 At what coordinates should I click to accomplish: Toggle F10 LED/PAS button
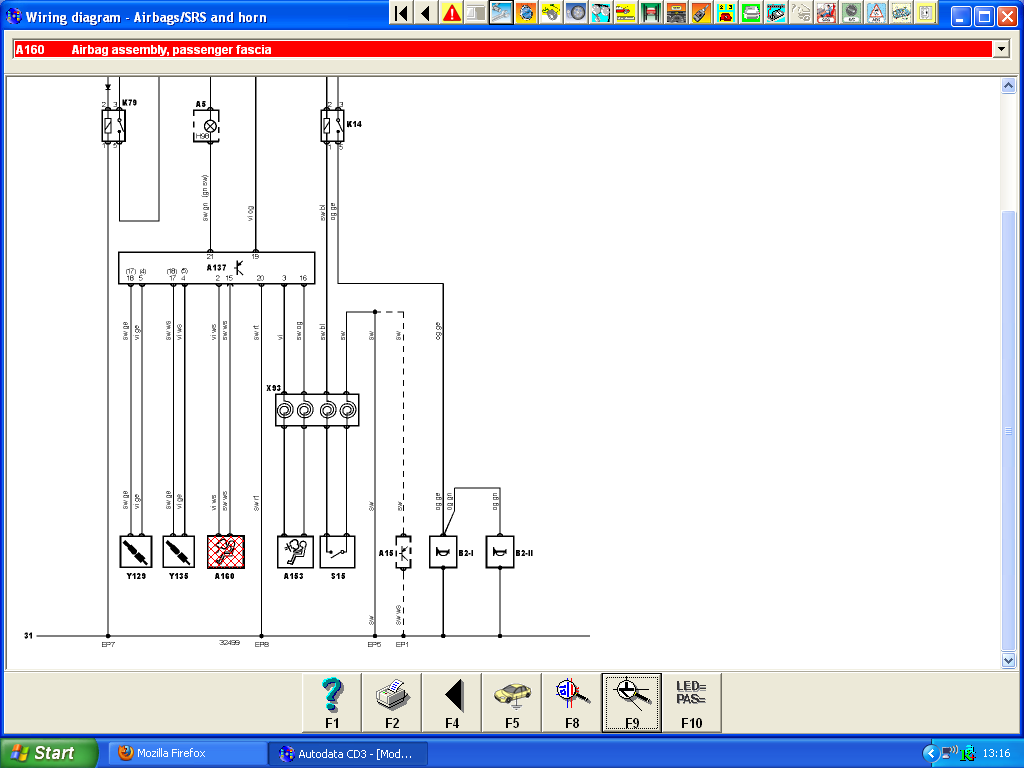coord(692,703)
